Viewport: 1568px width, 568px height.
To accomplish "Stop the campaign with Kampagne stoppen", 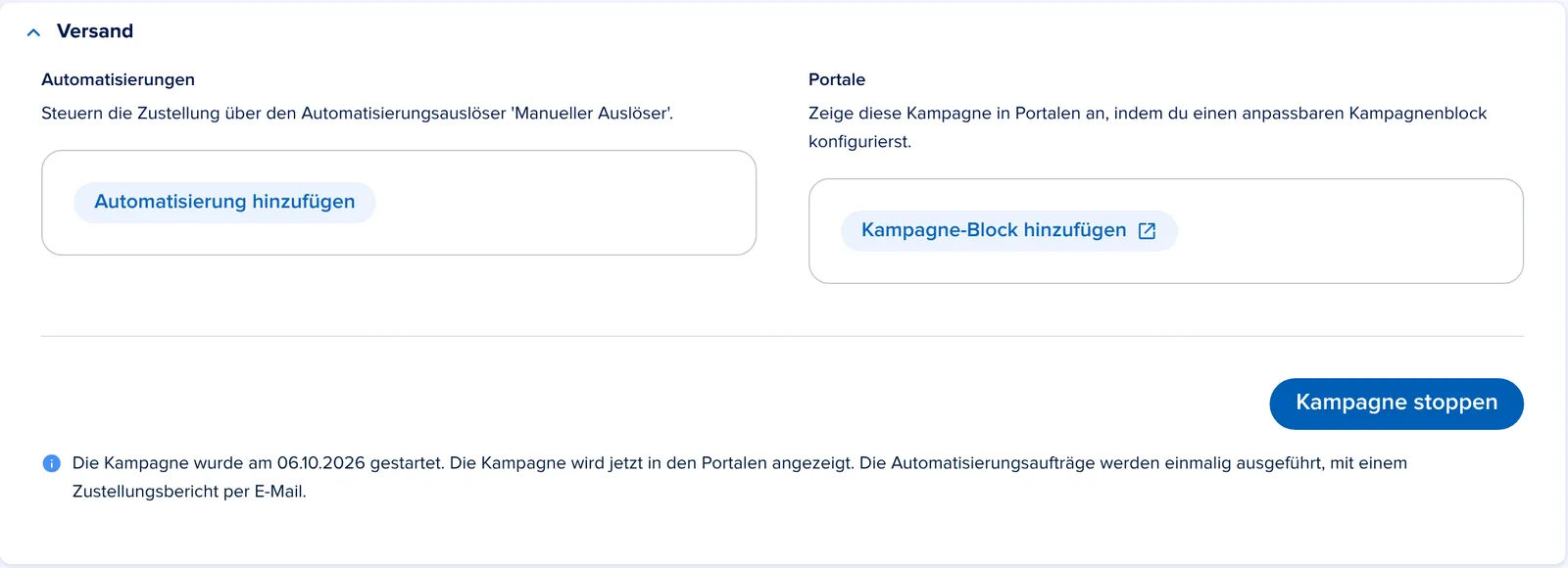I will [x=1396, y=403].
